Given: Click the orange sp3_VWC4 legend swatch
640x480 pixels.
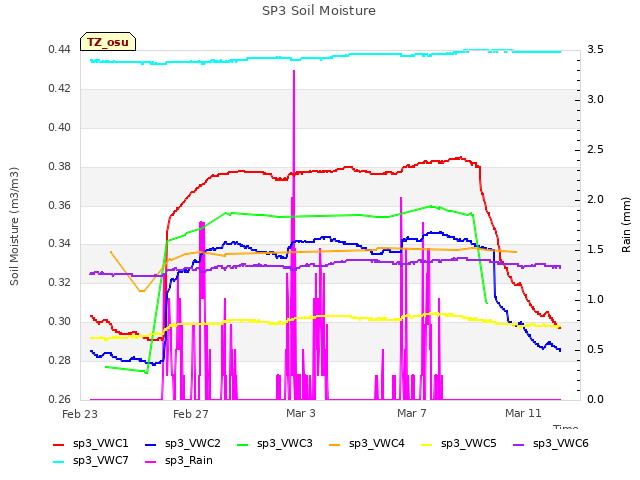Looking at the screenshot, I should coord(335,445).
